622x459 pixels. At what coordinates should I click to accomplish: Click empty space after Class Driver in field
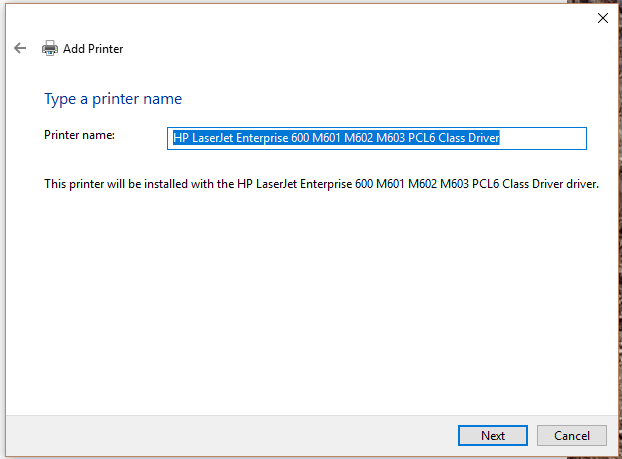[543, 138]
